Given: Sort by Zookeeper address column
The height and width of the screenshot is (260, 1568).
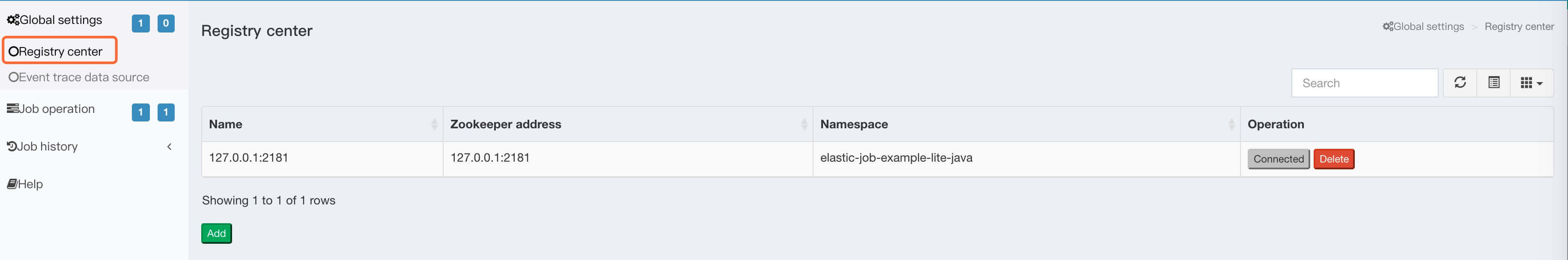Looking at the screenshot, I should coord(804,124).
